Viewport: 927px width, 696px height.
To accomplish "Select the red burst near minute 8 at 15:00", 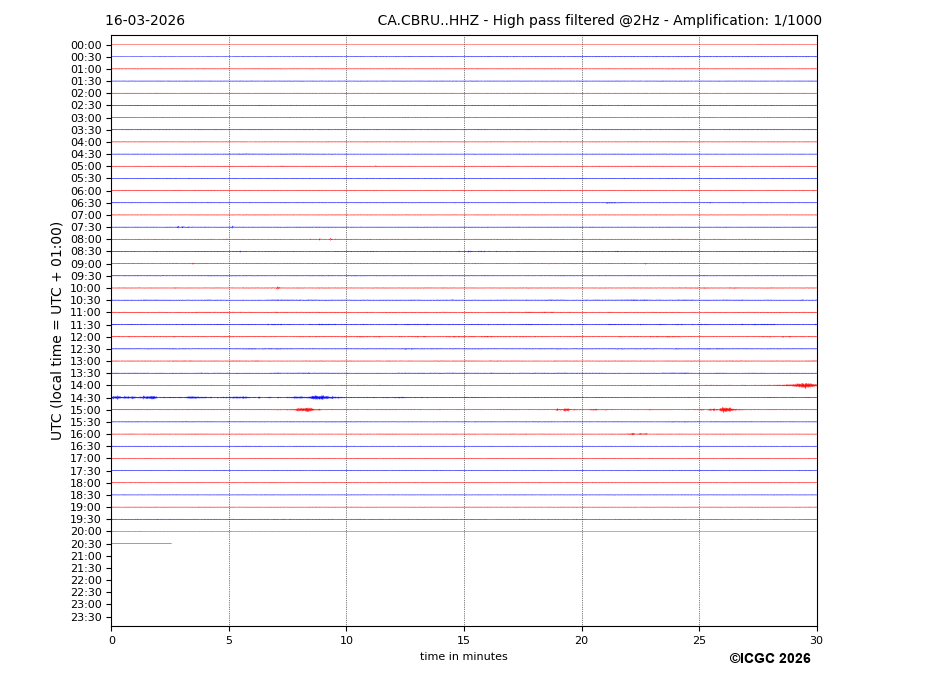I will click(305, 409).
